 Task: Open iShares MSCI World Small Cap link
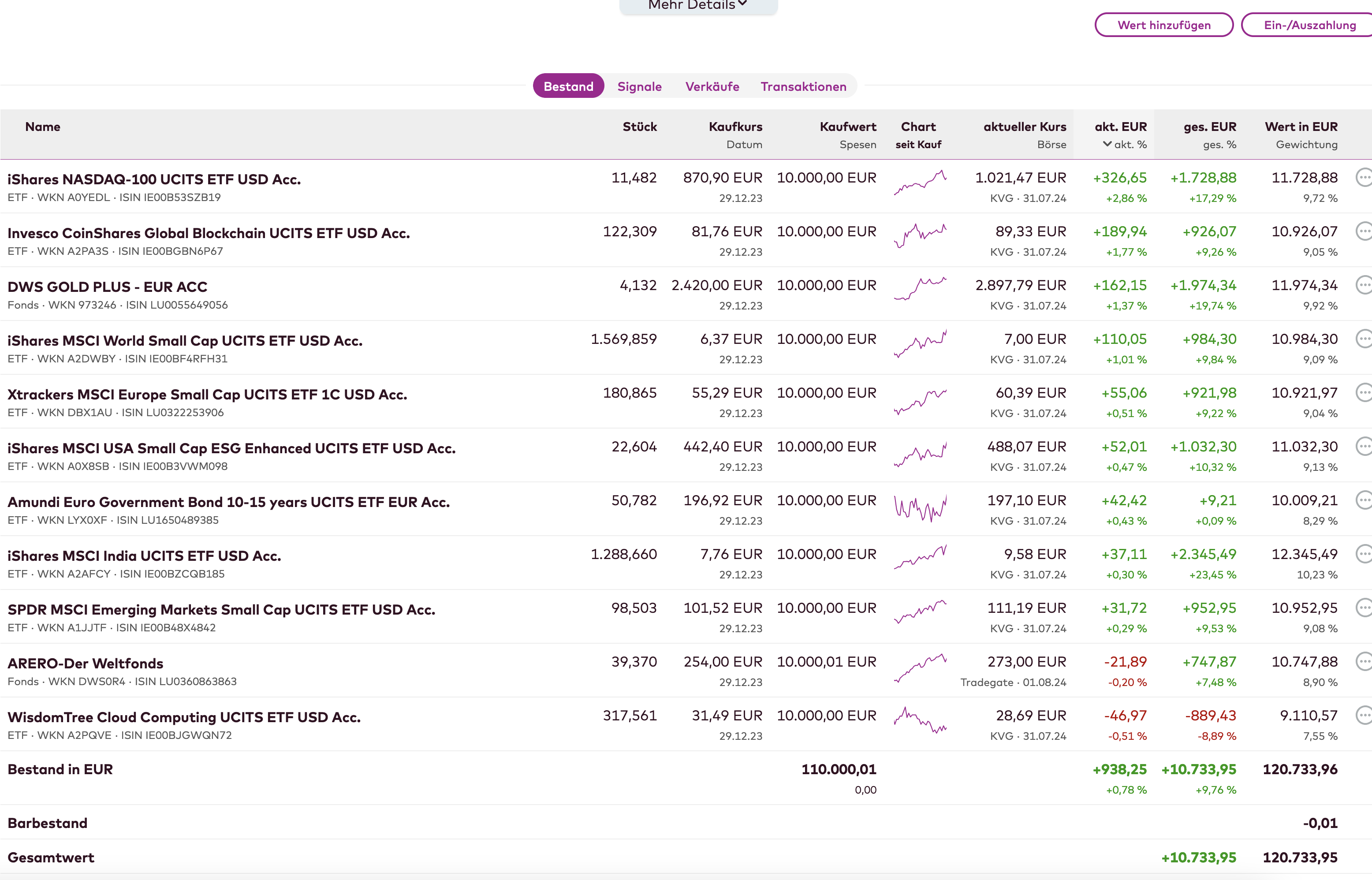click(x=185, y=340)
